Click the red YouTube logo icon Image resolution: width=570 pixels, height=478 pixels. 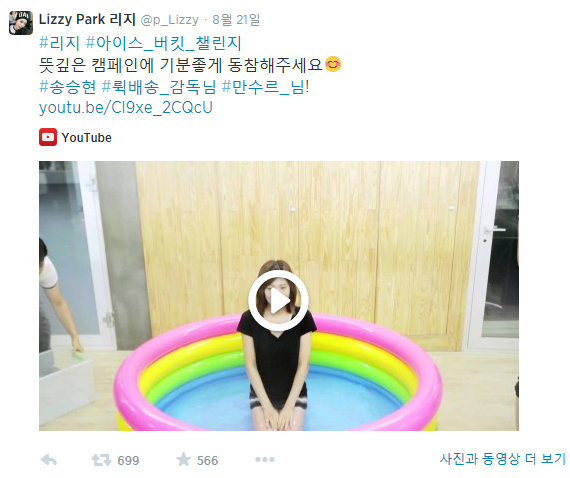click(x=48, y=137)
